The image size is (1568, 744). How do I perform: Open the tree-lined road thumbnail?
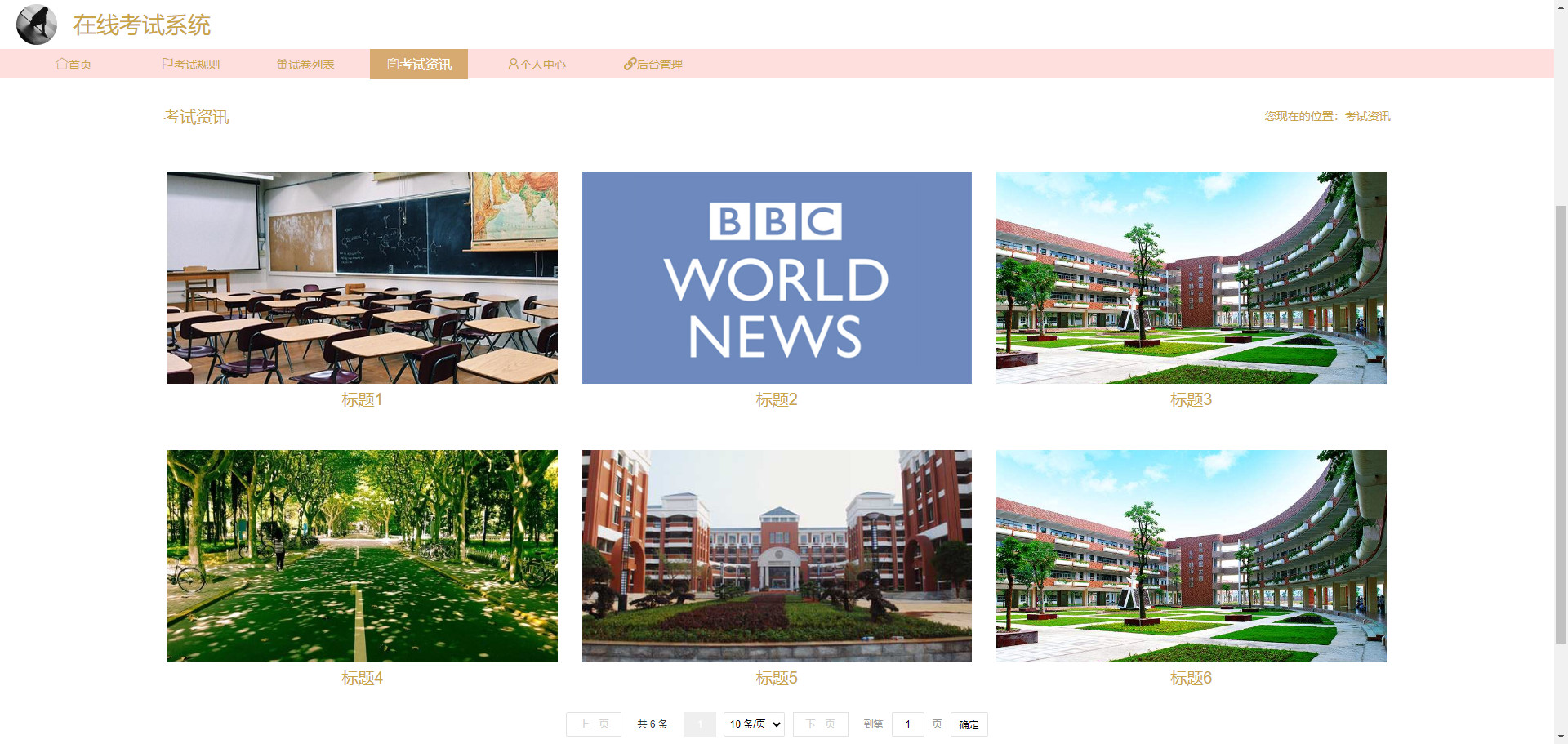(363, 556)
